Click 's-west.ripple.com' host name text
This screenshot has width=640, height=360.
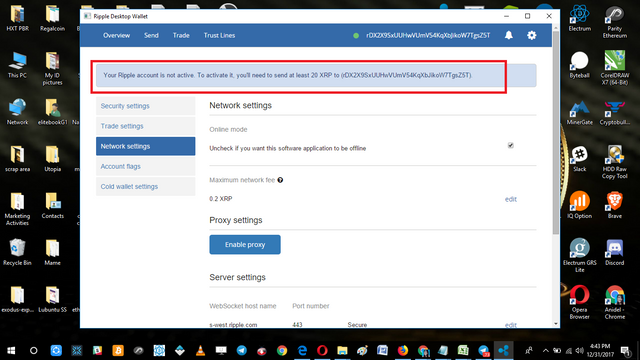(233, 325)
